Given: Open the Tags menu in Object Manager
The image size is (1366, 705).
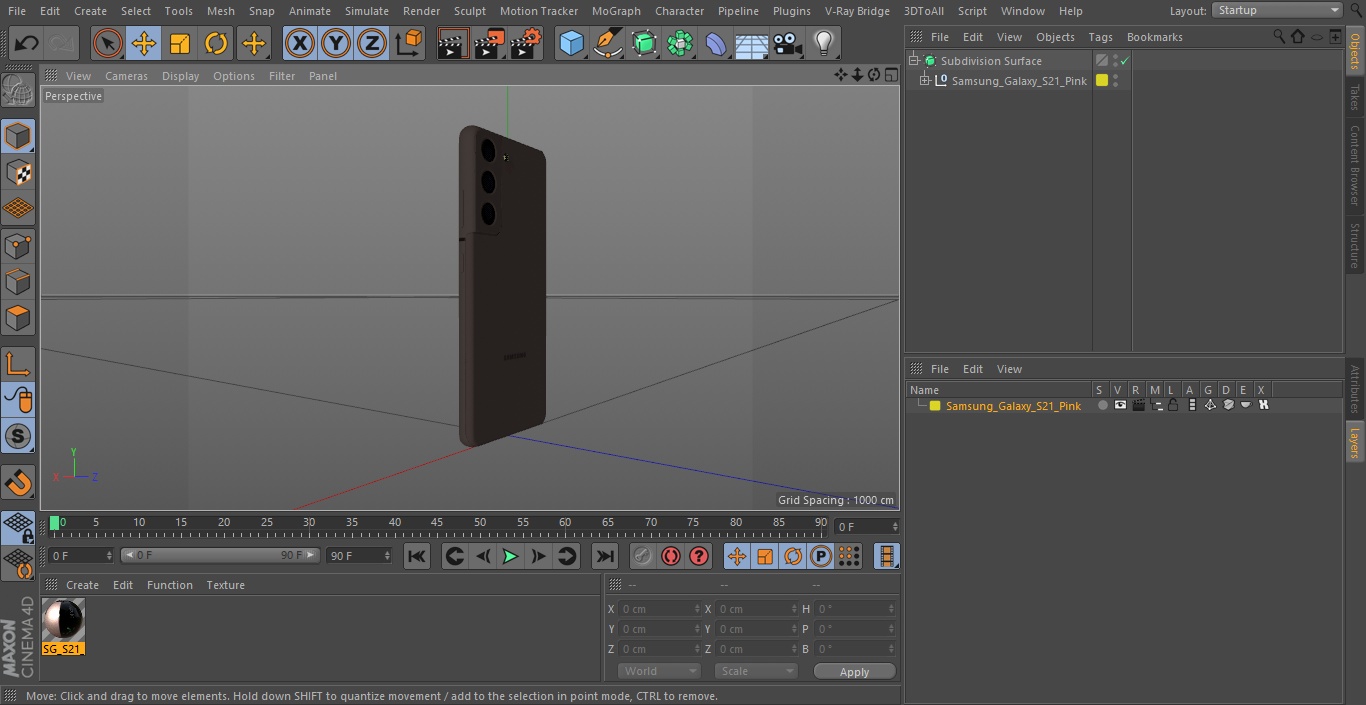Looking at the screenshot, I should pyautogui.click(x=1100, y=37).
